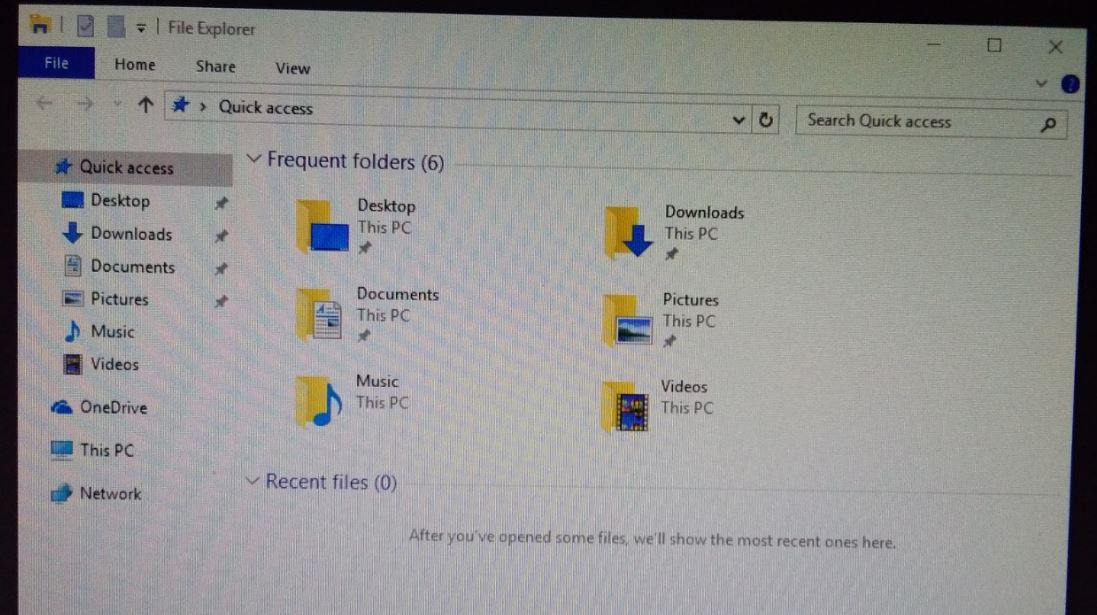Click the Music folder name in Frequent folders
Screen dimensions: 1097x615
pos(377,381)
